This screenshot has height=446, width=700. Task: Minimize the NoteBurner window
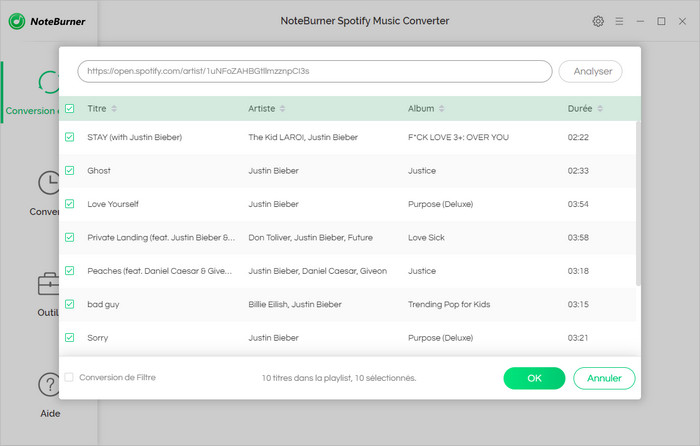[x=640, y=21]
